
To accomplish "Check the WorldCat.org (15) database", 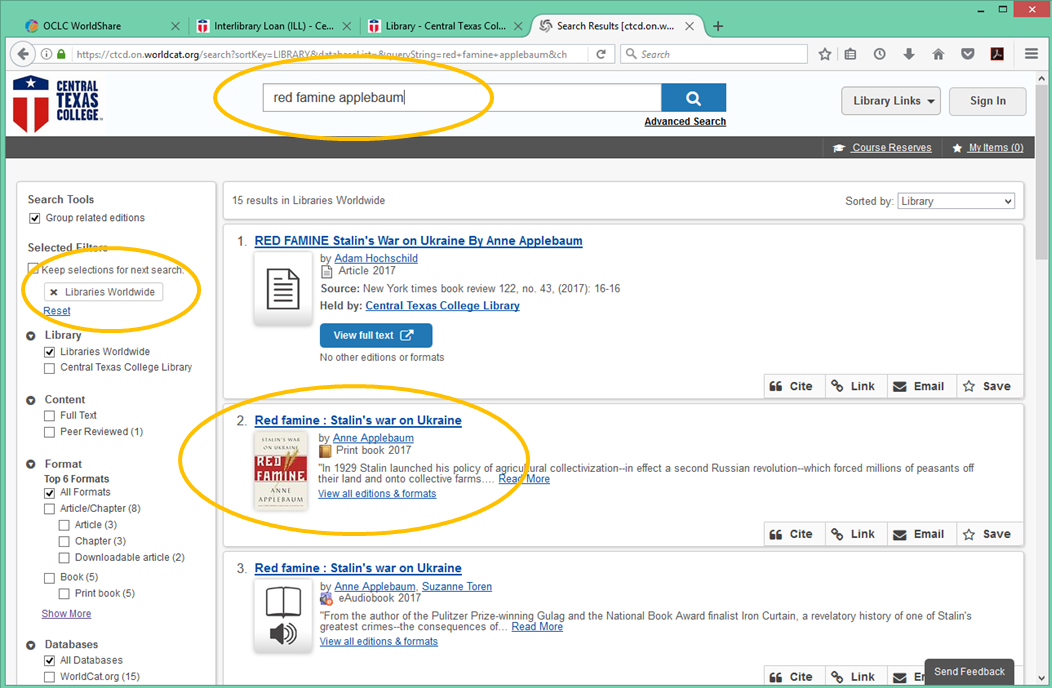I will coord(50,677).
